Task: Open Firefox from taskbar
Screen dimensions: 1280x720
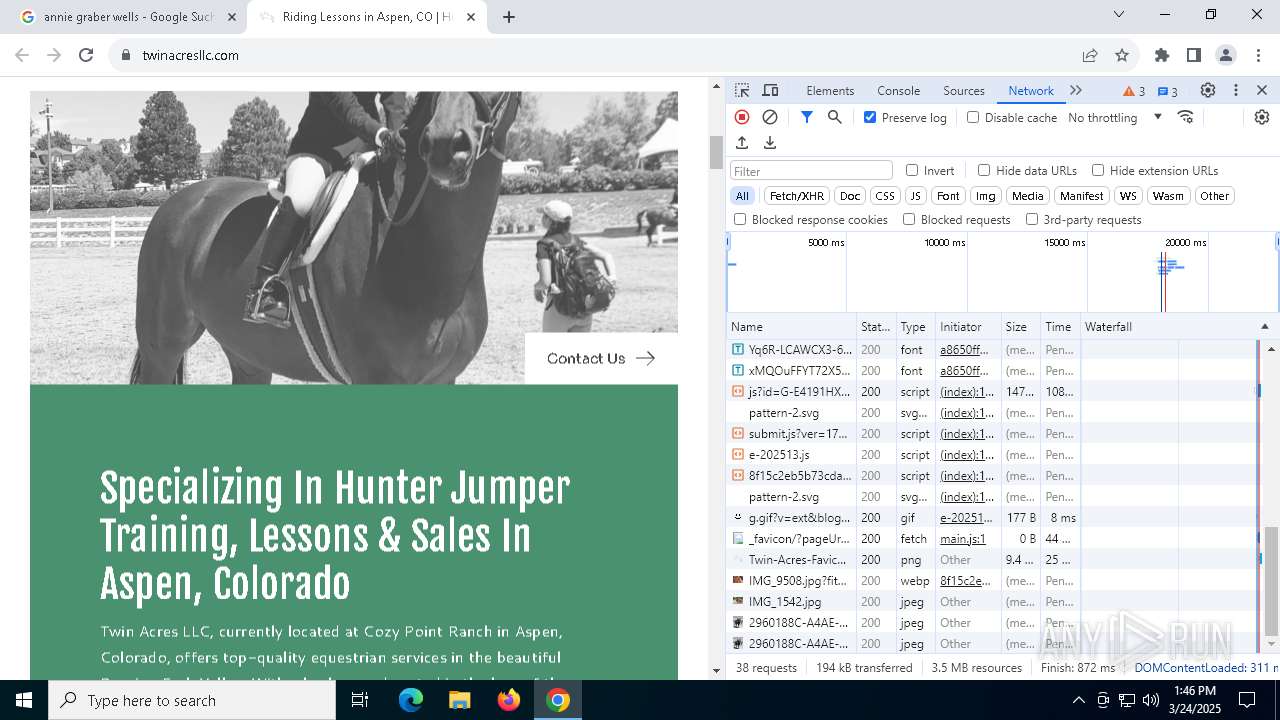Action: click(x=509, y=700)
